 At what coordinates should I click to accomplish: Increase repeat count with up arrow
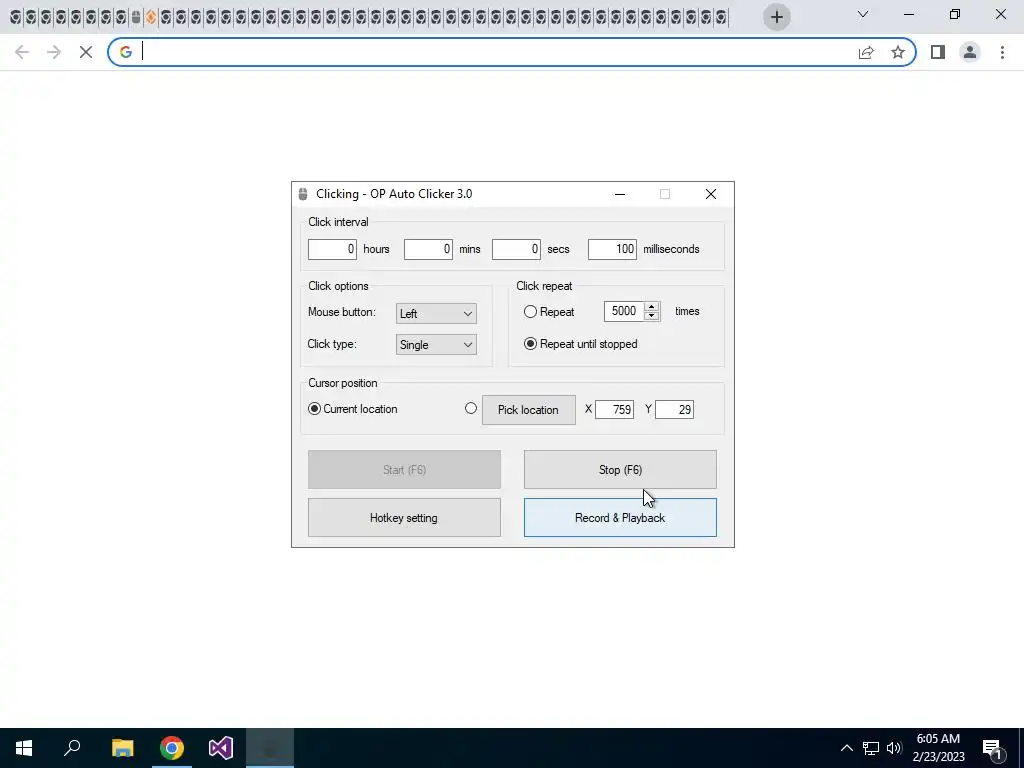[651, 307]
